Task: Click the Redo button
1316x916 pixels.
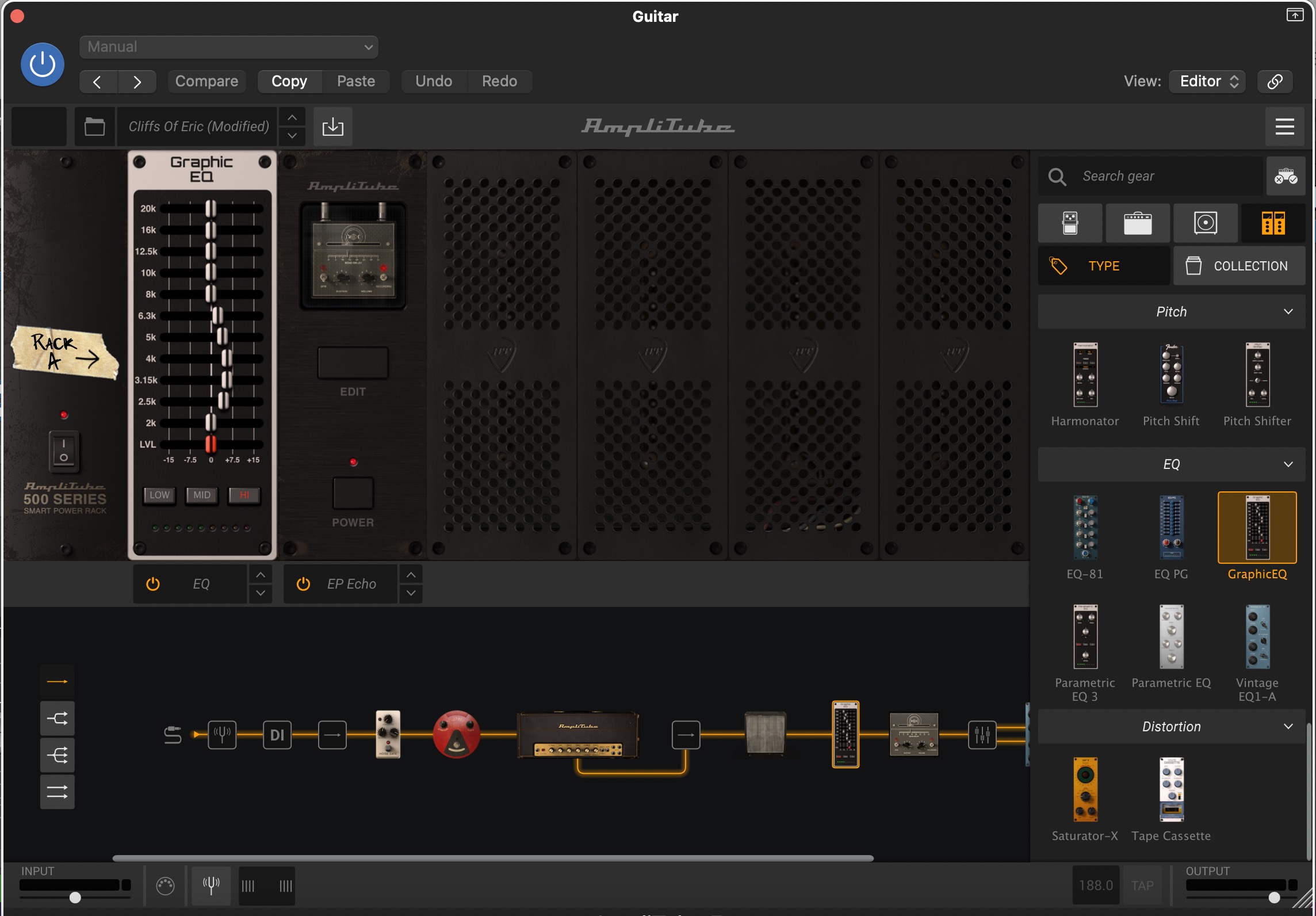Action: pyautogui.click(x=499, y=81)
